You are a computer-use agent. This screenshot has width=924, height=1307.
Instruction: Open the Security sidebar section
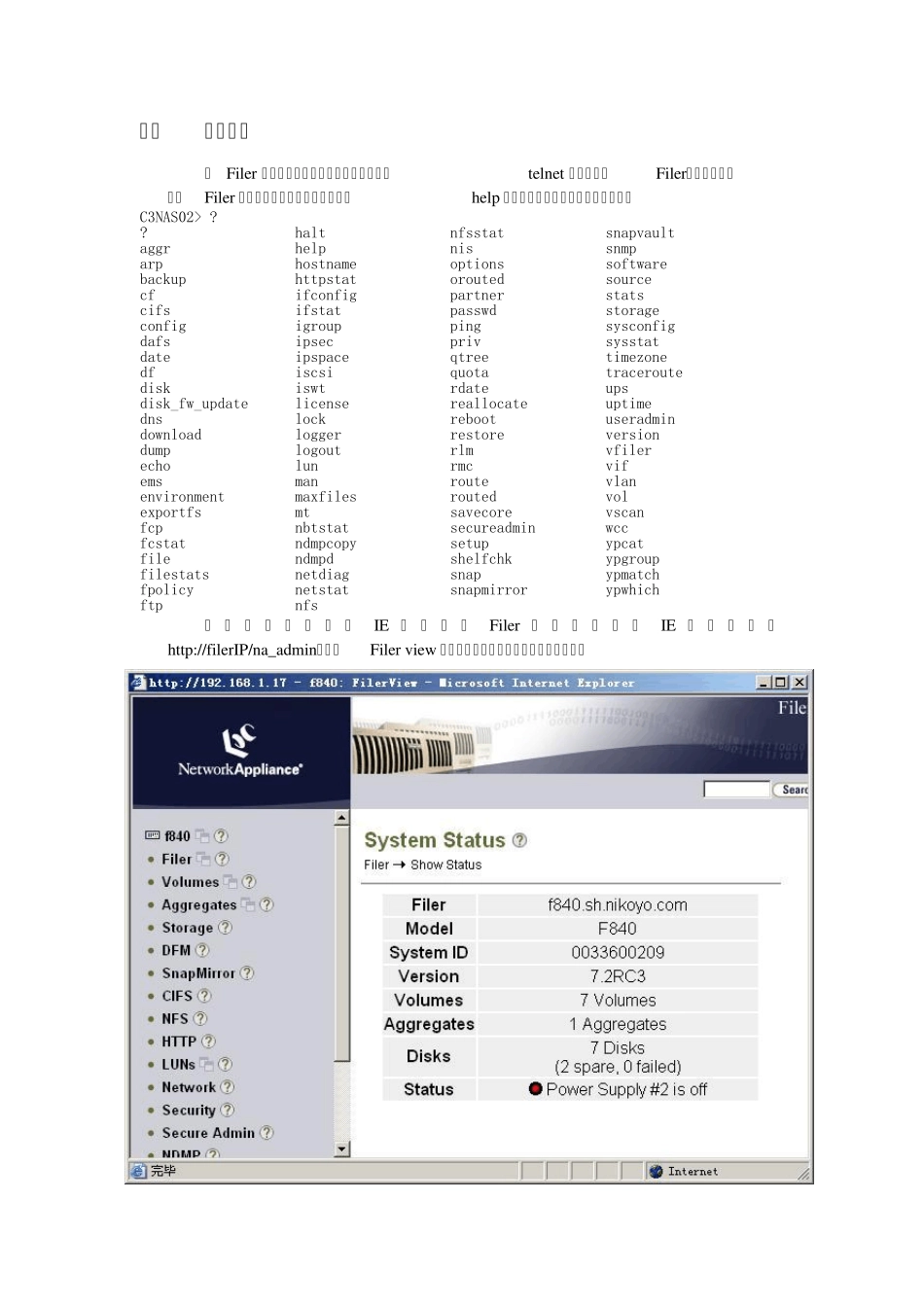pos(189,1110)
